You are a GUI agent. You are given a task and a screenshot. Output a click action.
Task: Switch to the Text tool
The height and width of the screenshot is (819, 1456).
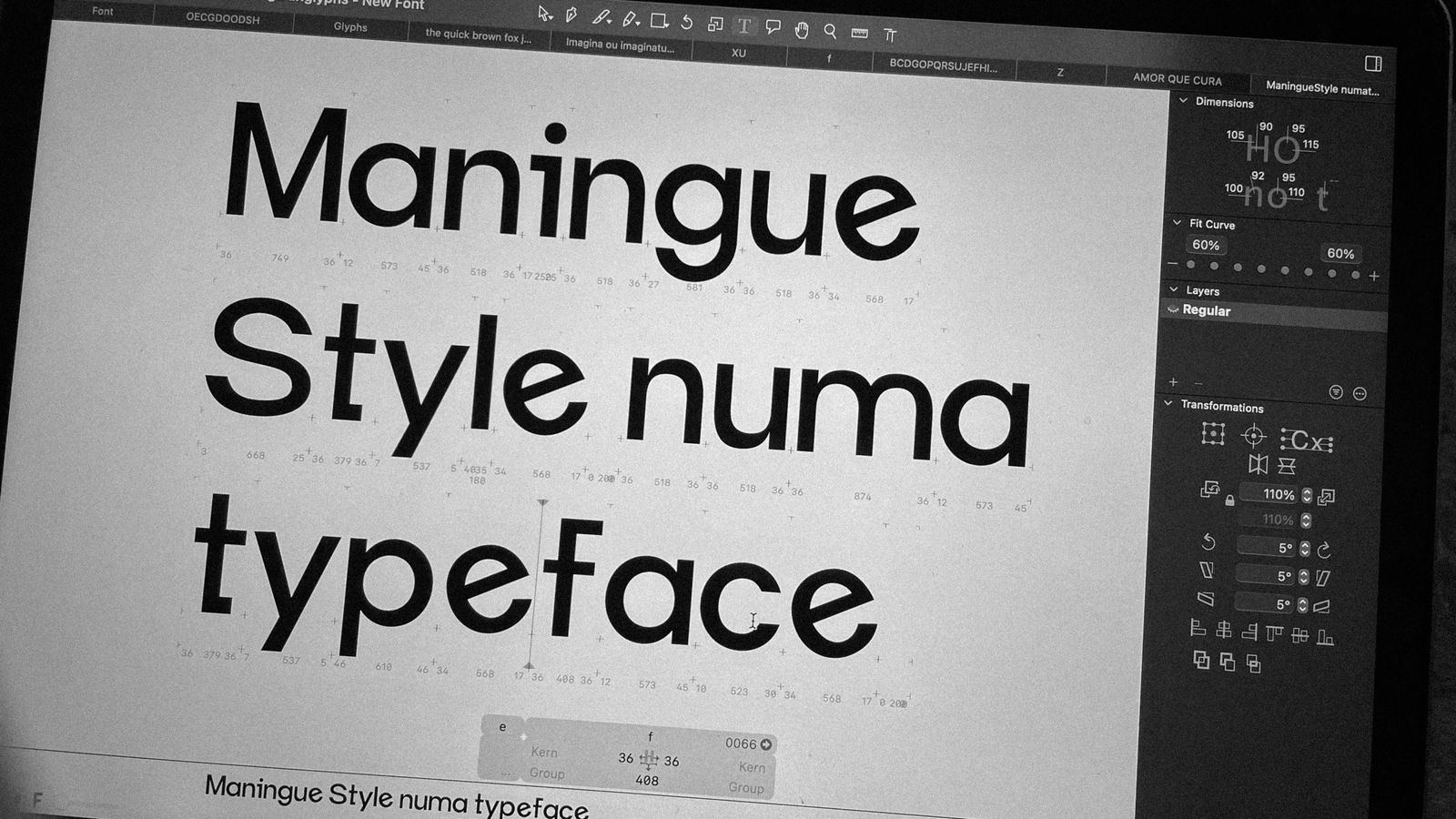click(x=744, y=26)
